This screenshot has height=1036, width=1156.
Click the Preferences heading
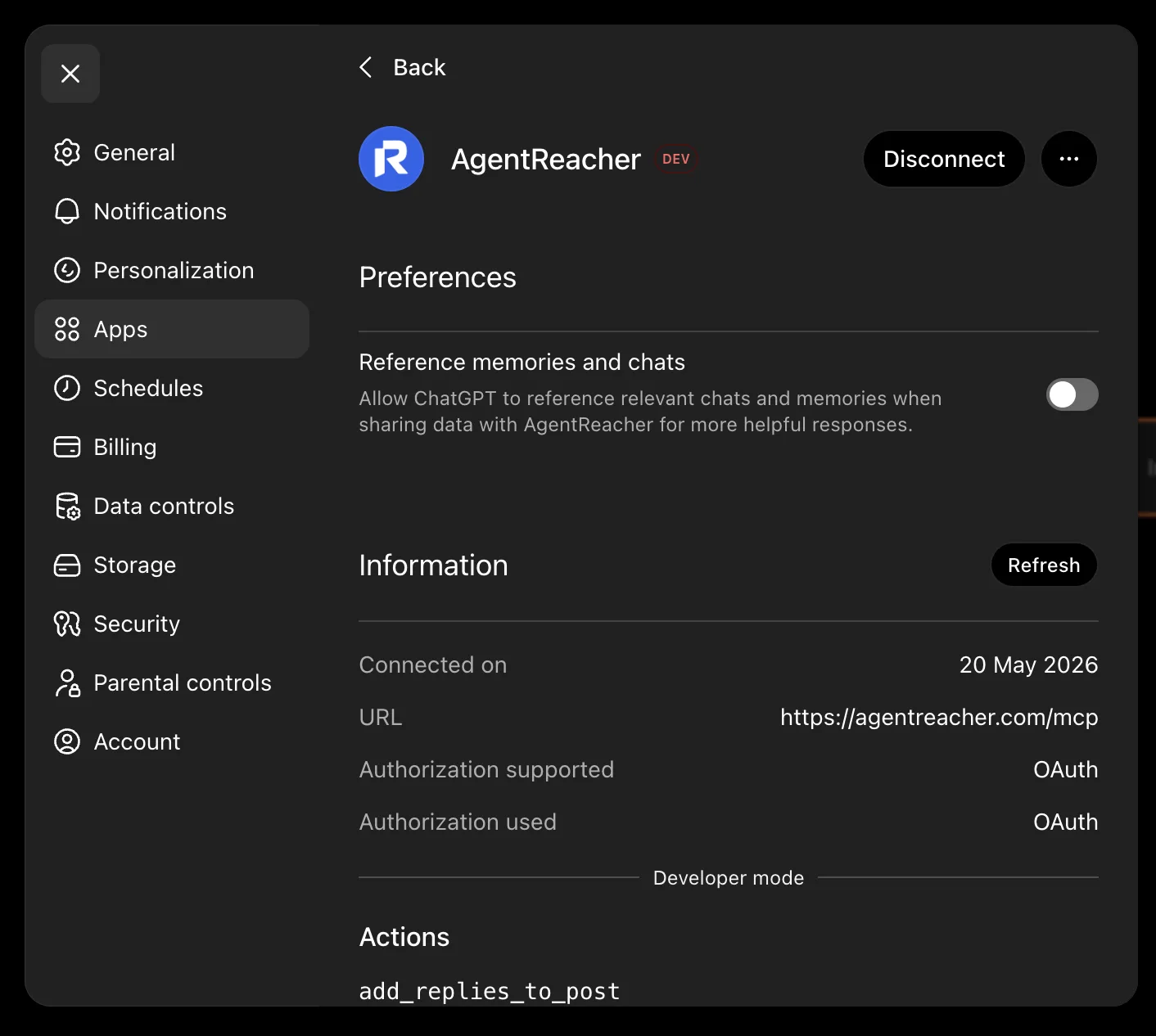click(x=437, y=277)
